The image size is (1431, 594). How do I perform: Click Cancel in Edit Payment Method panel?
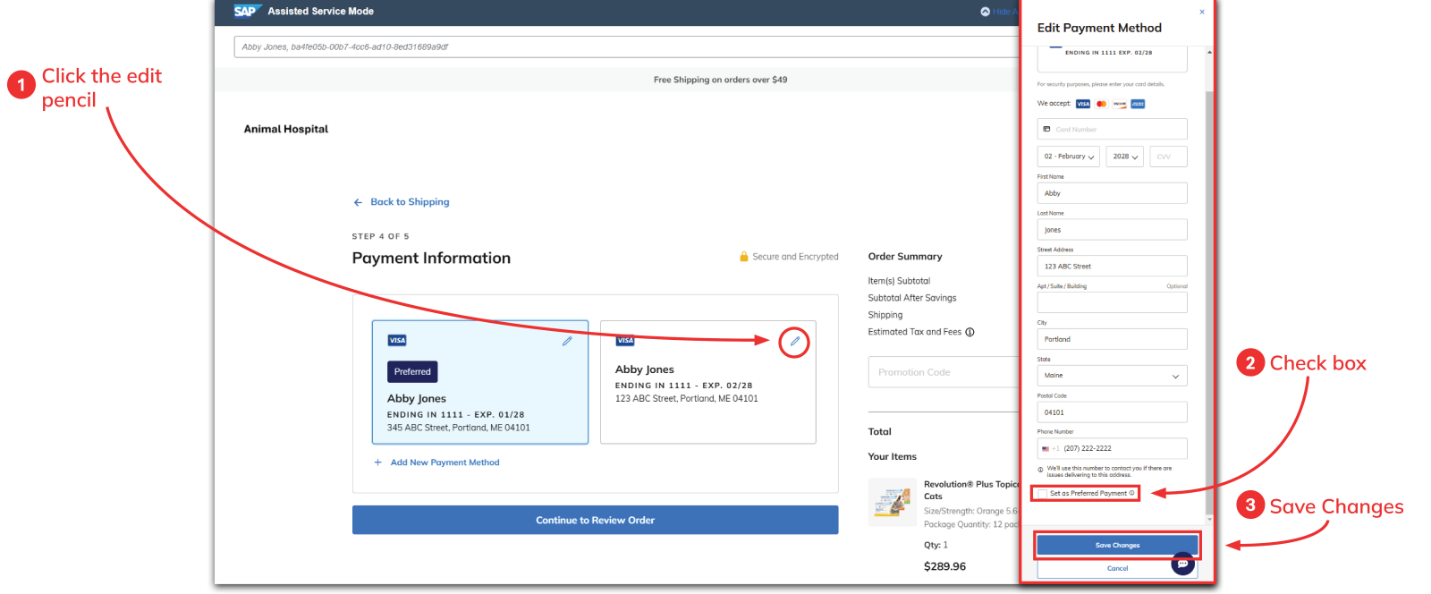pos(1117,568)
